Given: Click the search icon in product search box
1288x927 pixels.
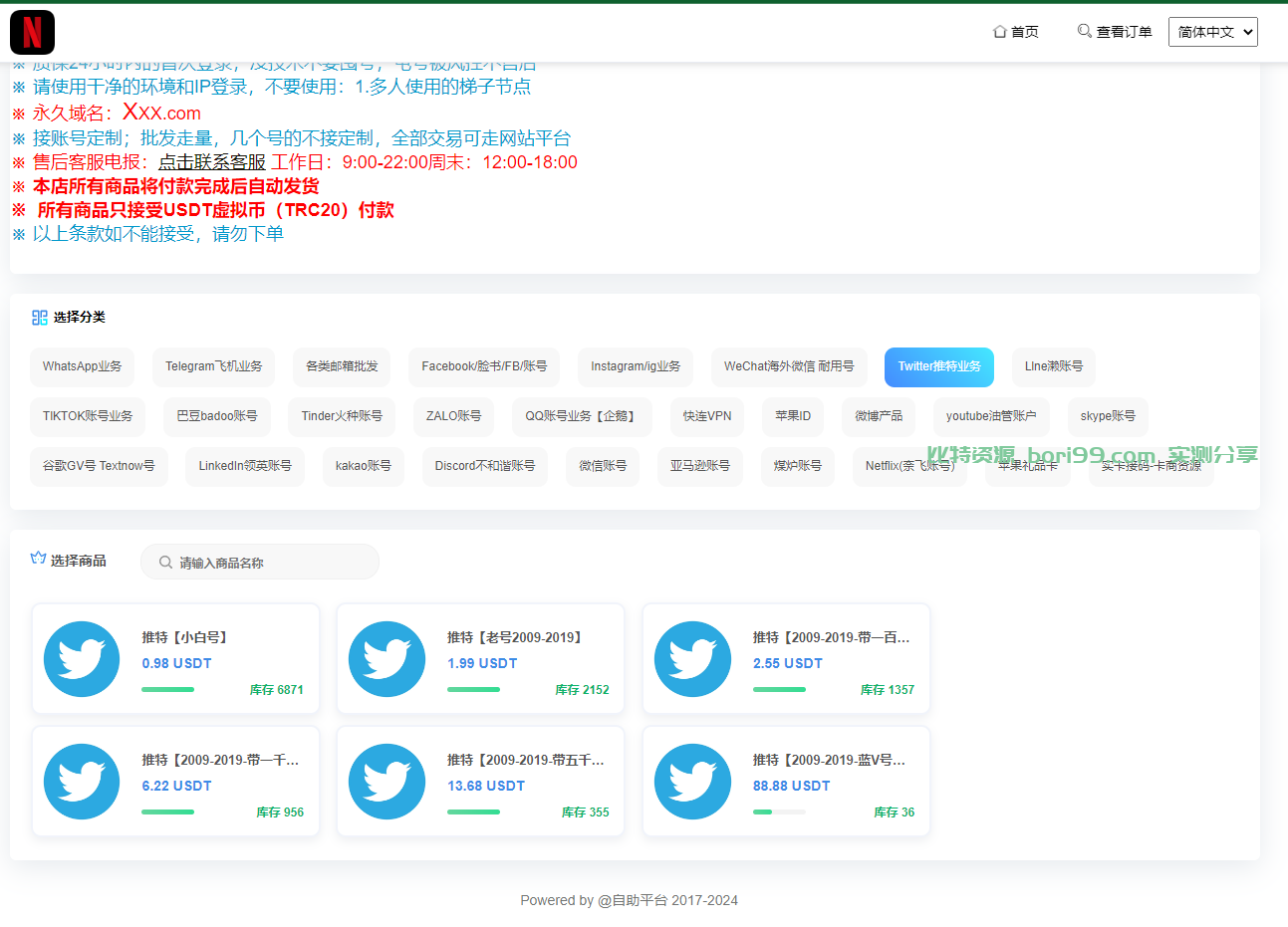Looking at the screenshot, I should [x=166, y=563].
